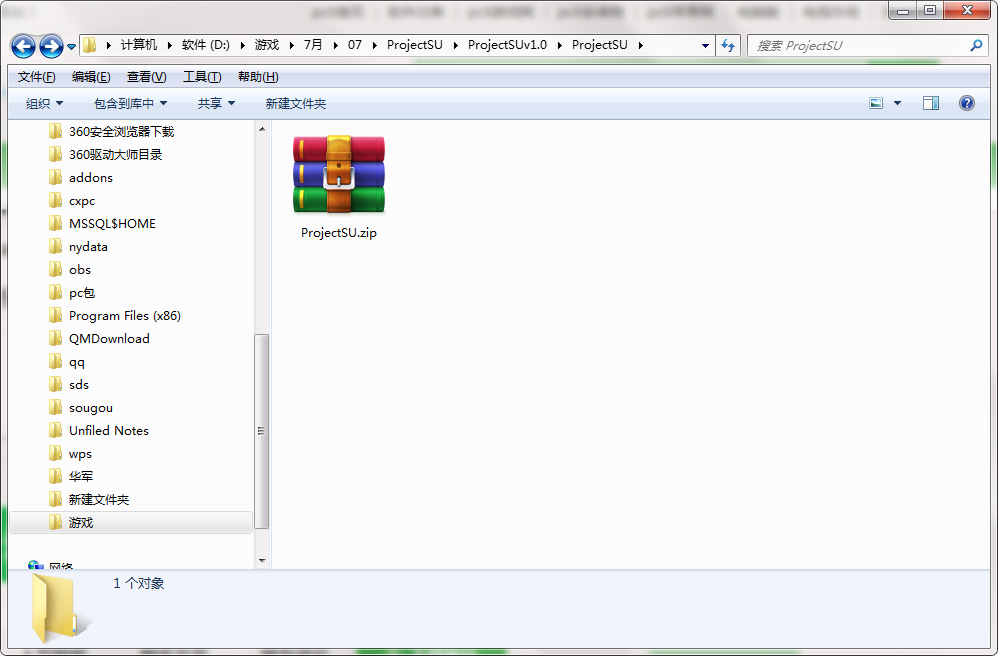Click the QMDownload folder icon
The height and width of the screenshot is (656, 998).
click(x=55, y=338)
